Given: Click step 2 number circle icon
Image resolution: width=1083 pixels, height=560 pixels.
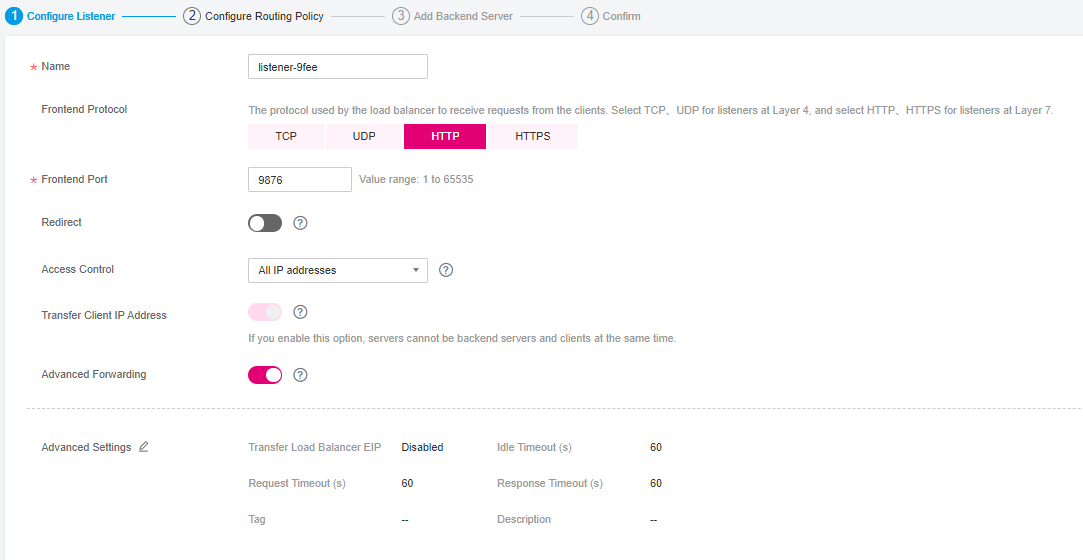Looking at the screenshot, I should [x=192, y=16].
